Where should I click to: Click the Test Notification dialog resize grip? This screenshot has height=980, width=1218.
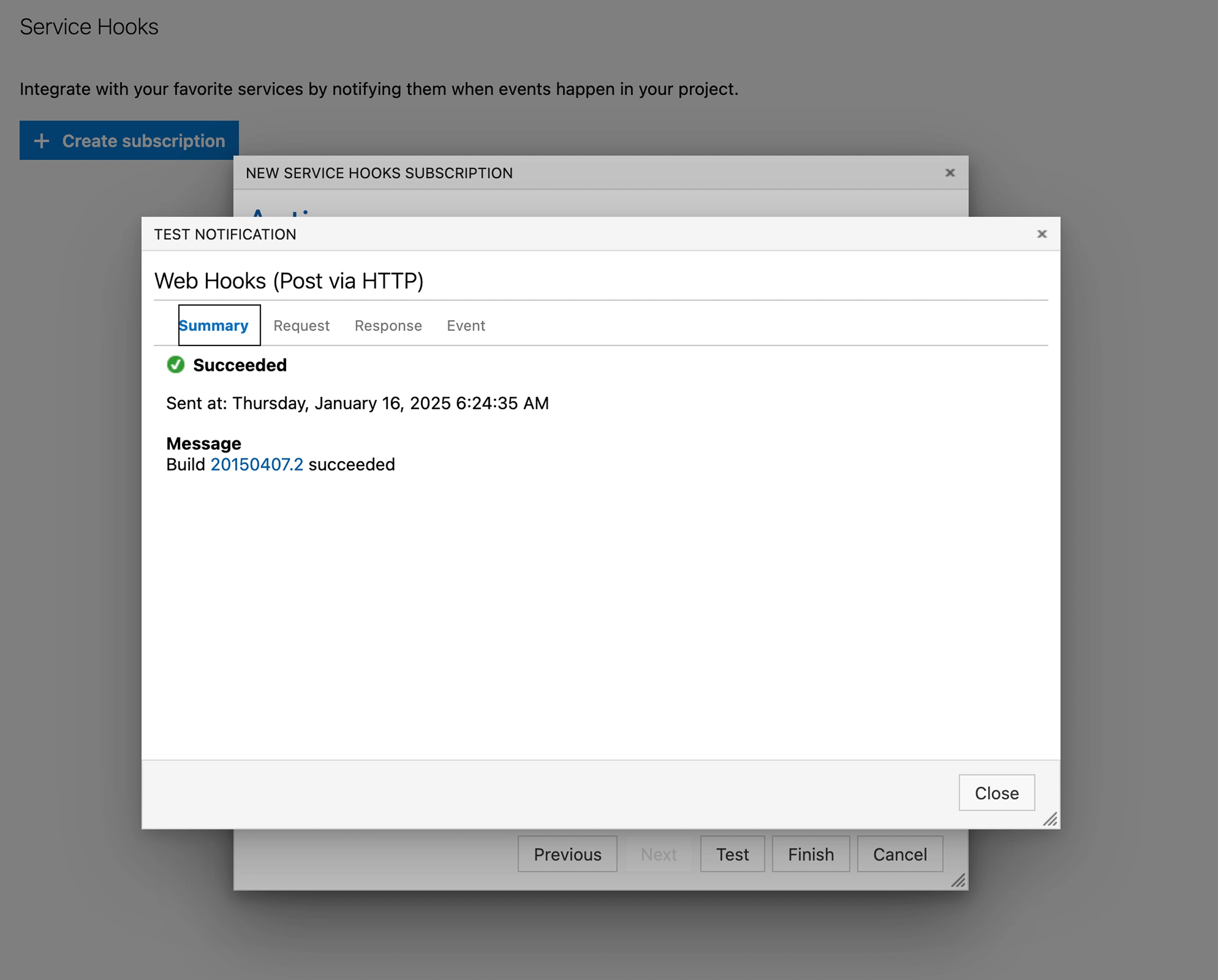click(x=1050, y=819)
